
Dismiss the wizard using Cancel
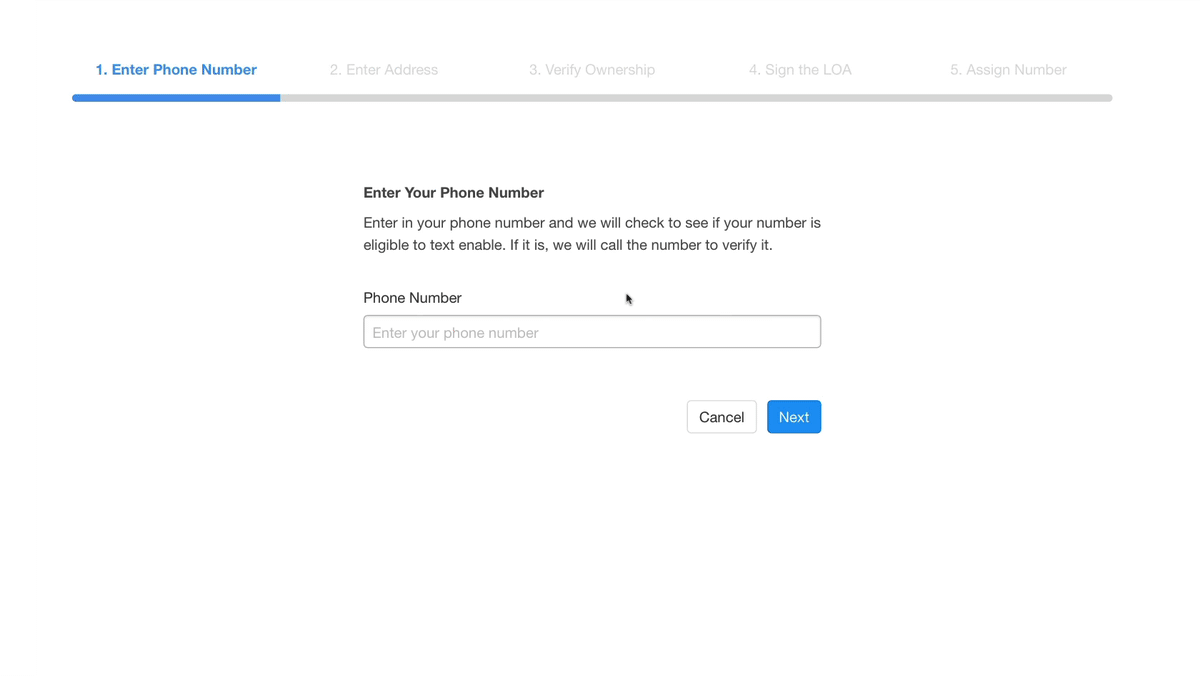[721, 417]
